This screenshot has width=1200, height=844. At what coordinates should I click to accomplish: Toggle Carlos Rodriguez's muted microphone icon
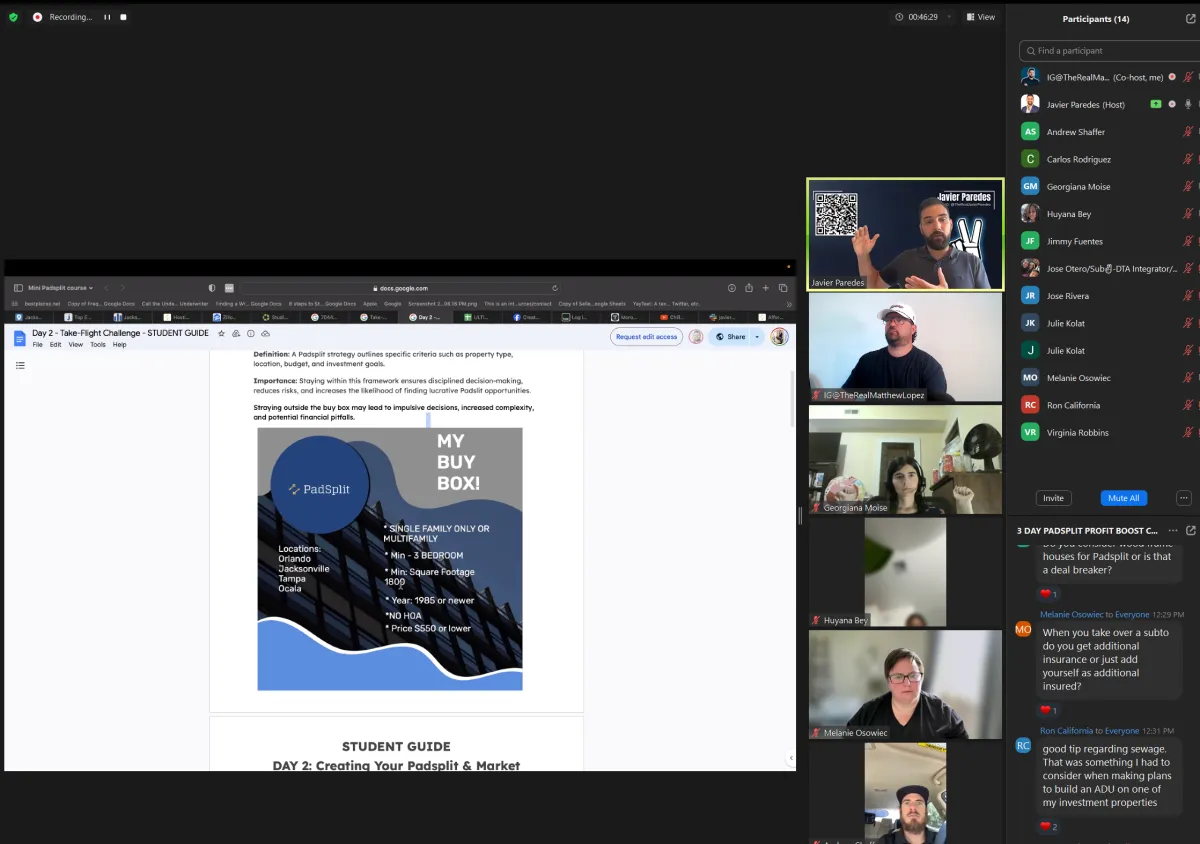1188,159
